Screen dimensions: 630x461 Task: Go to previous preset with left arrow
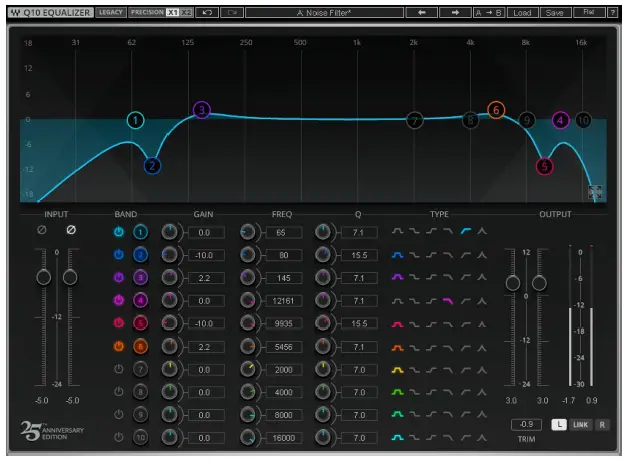422,13
